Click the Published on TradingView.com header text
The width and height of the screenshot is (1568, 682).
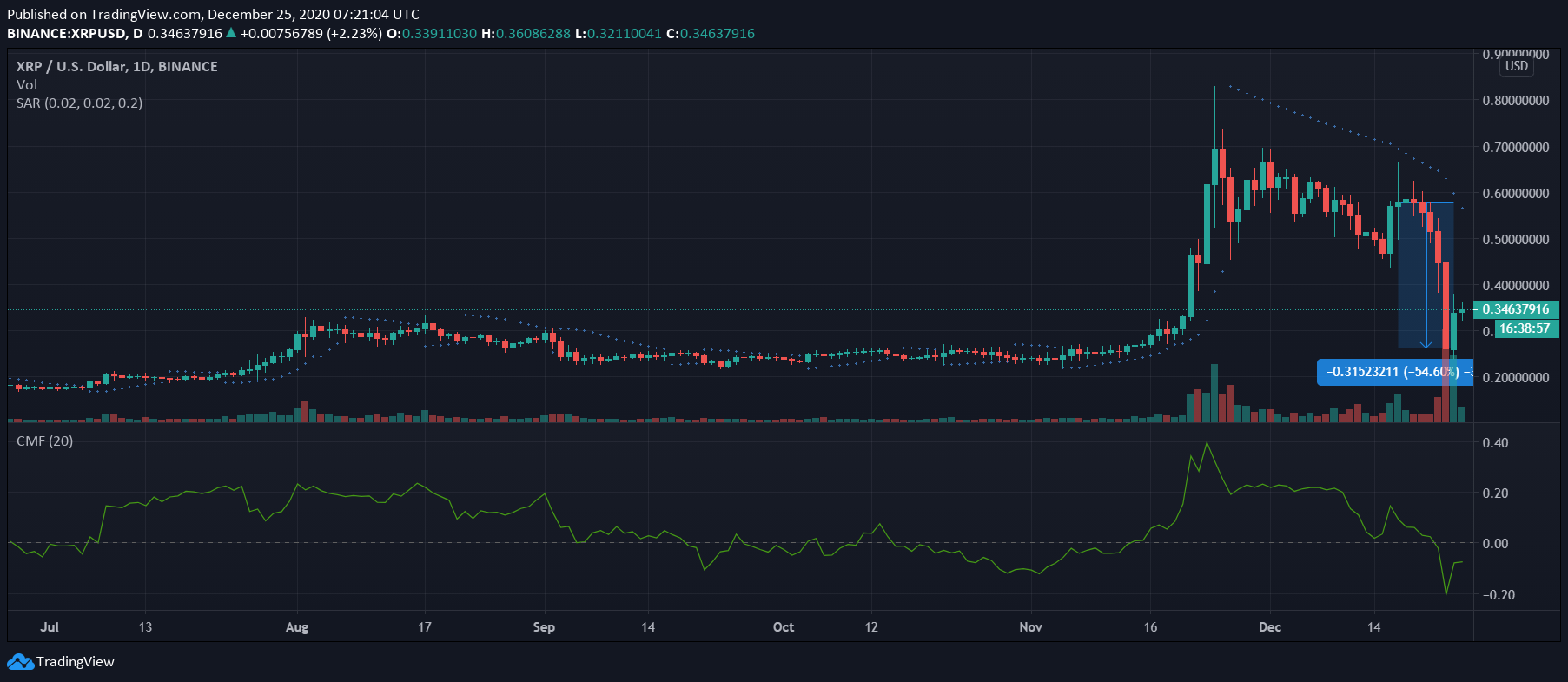tap(213, 14)
